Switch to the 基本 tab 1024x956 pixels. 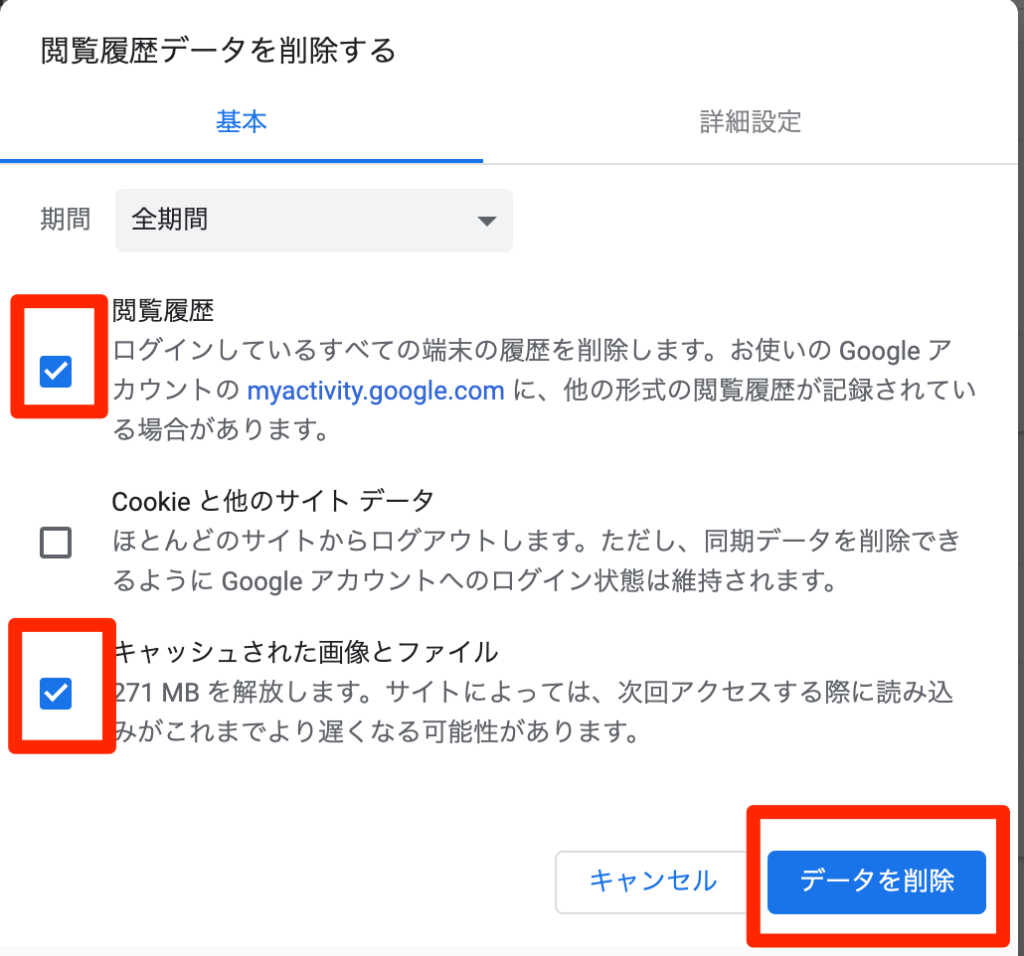tap(241, 122)
